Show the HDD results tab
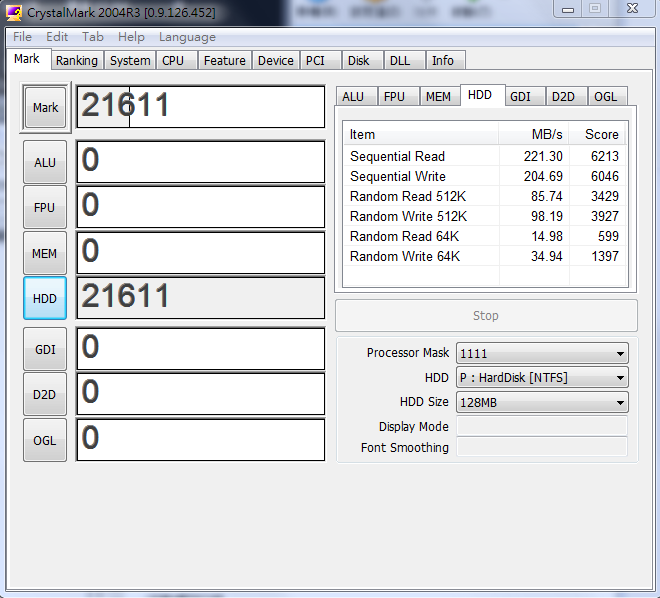 point(482,95)
